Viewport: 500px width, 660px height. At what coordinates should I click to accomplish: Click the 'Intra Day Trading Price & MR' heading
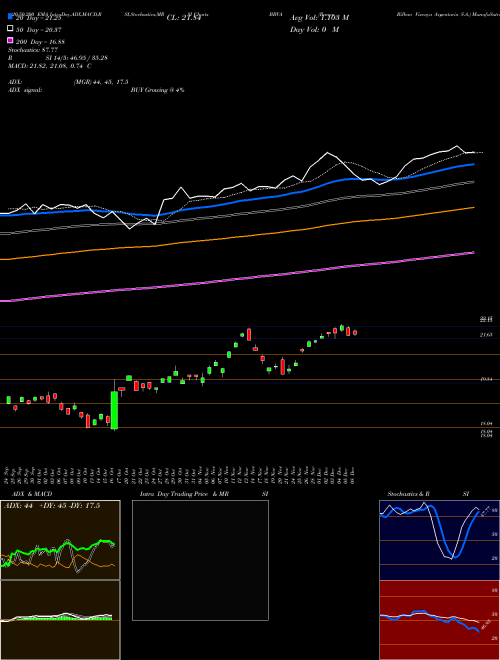pyautogui.click(x=184, y=494)
